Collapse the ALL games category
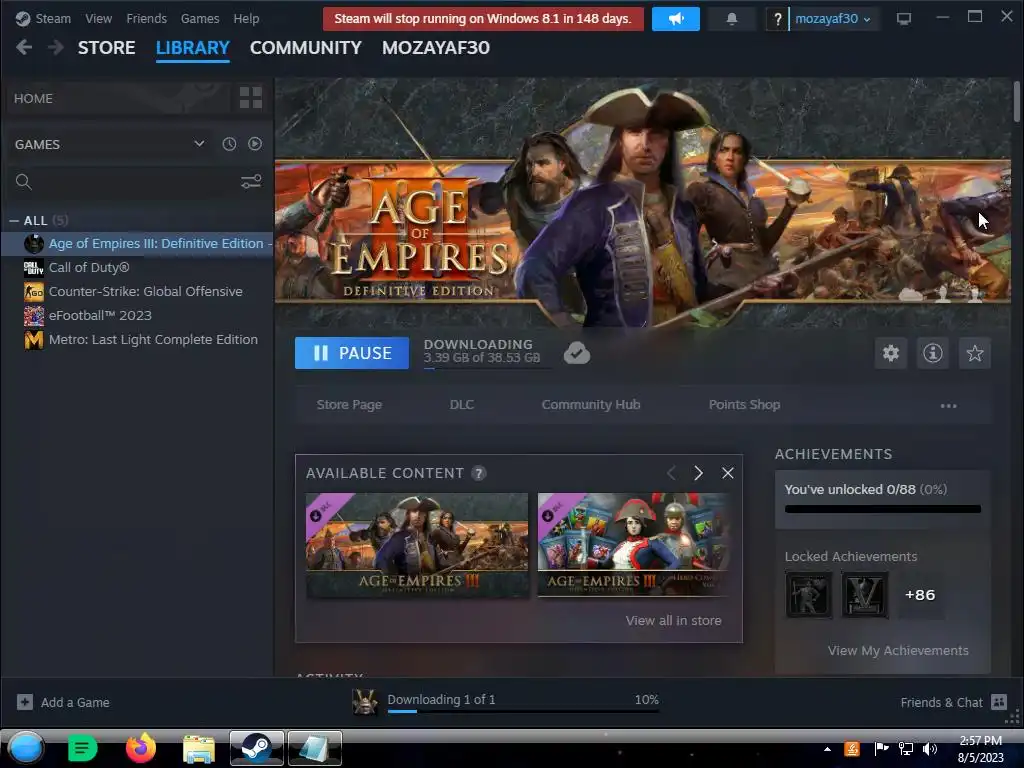Screen dimensions: 1024x768 (14, 221)
